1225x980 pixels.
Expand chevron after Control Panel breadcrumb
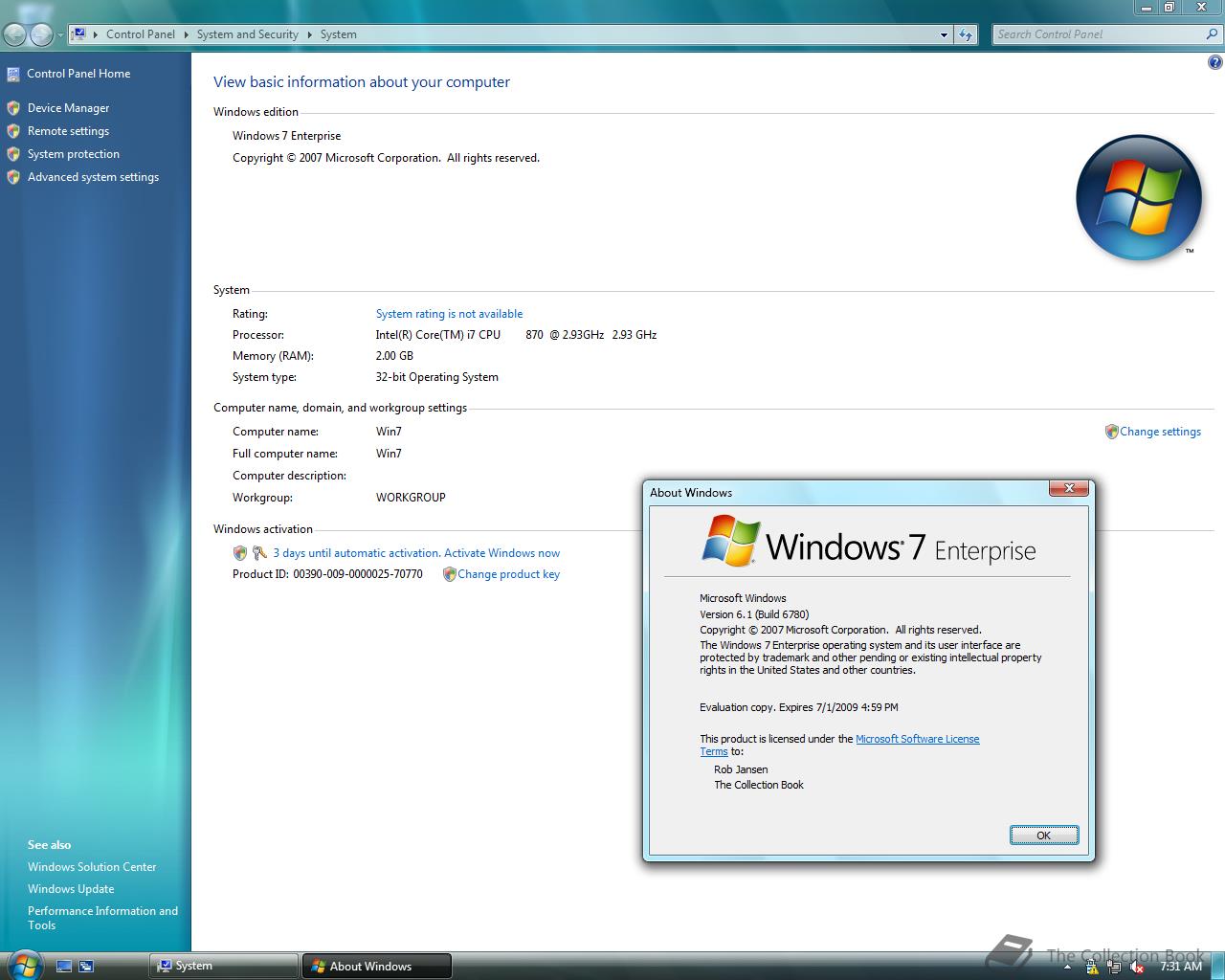[186, 34]
